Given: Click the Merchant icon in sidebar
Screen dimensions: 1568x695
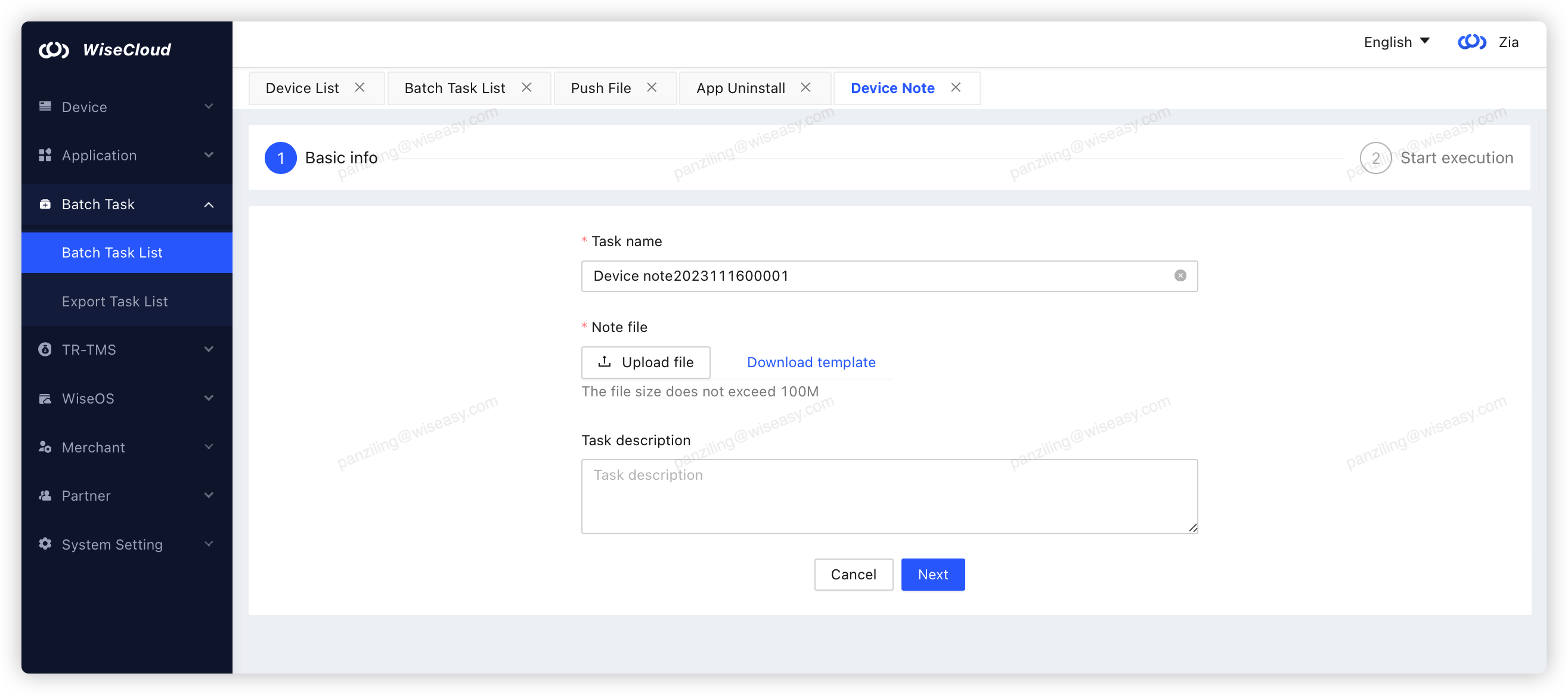Looking at the screenshot, I should point(45,447).
